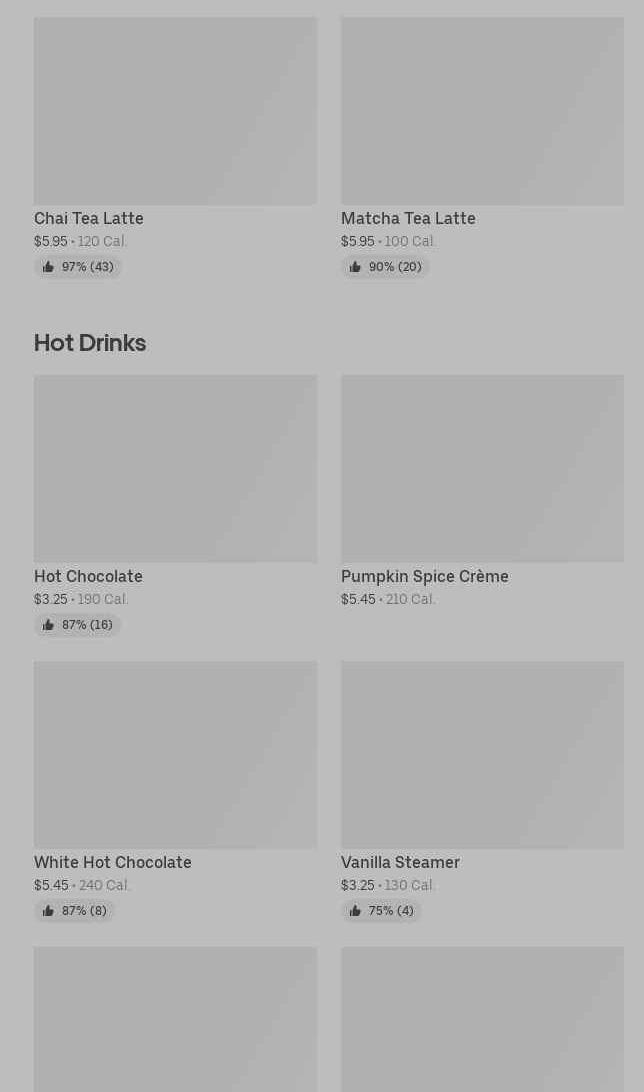This screenshot has height=1092, width=644.
Task: Click the Matcha Tea Latte title
Action: [408, 218]
